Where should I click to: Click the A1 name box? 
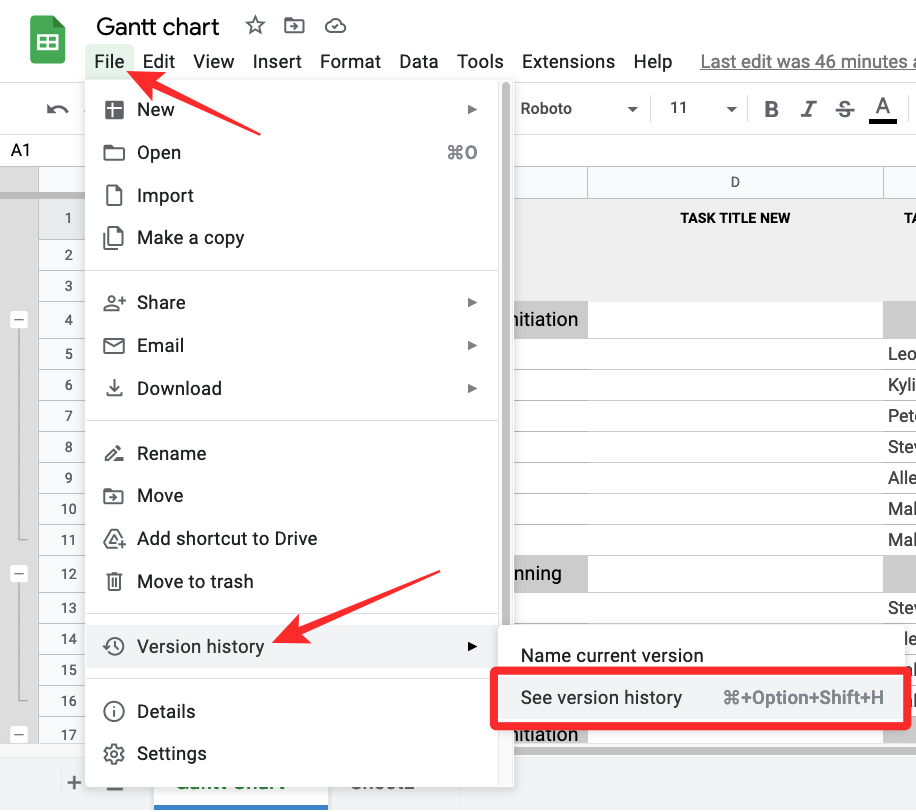[x=42, y=150]
